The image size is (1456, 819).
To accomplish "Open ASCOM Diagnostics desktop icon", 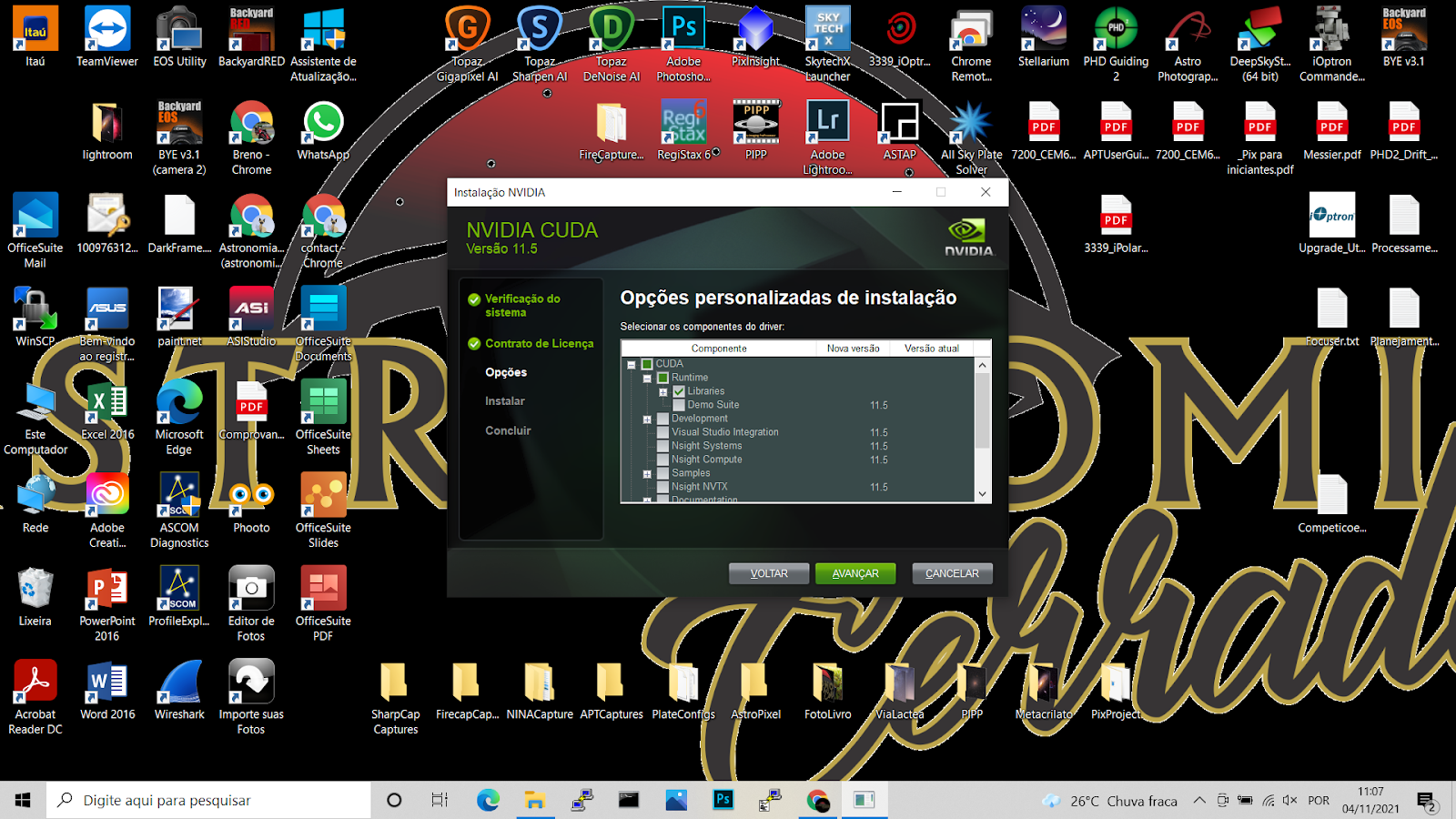I will coord(179,511).
